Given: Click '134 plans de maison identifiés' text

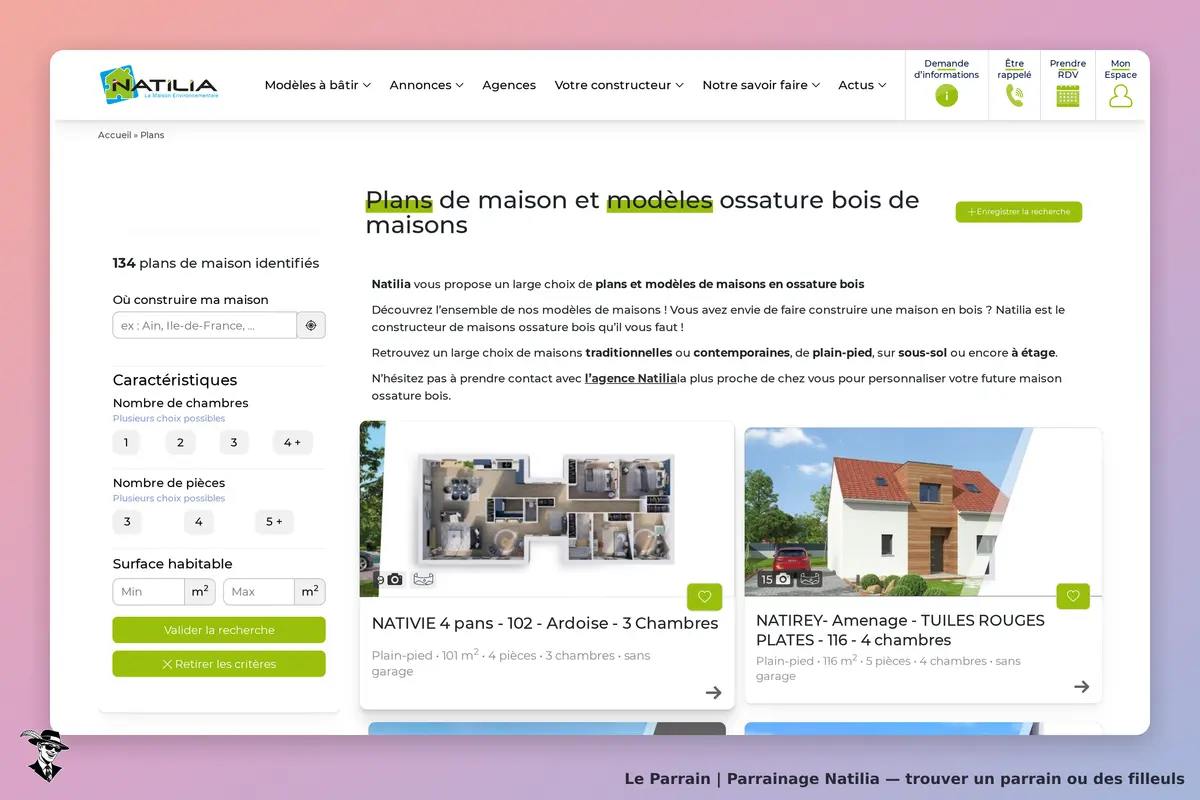Looking at the screenshot, I should click(x=216, y=263).
